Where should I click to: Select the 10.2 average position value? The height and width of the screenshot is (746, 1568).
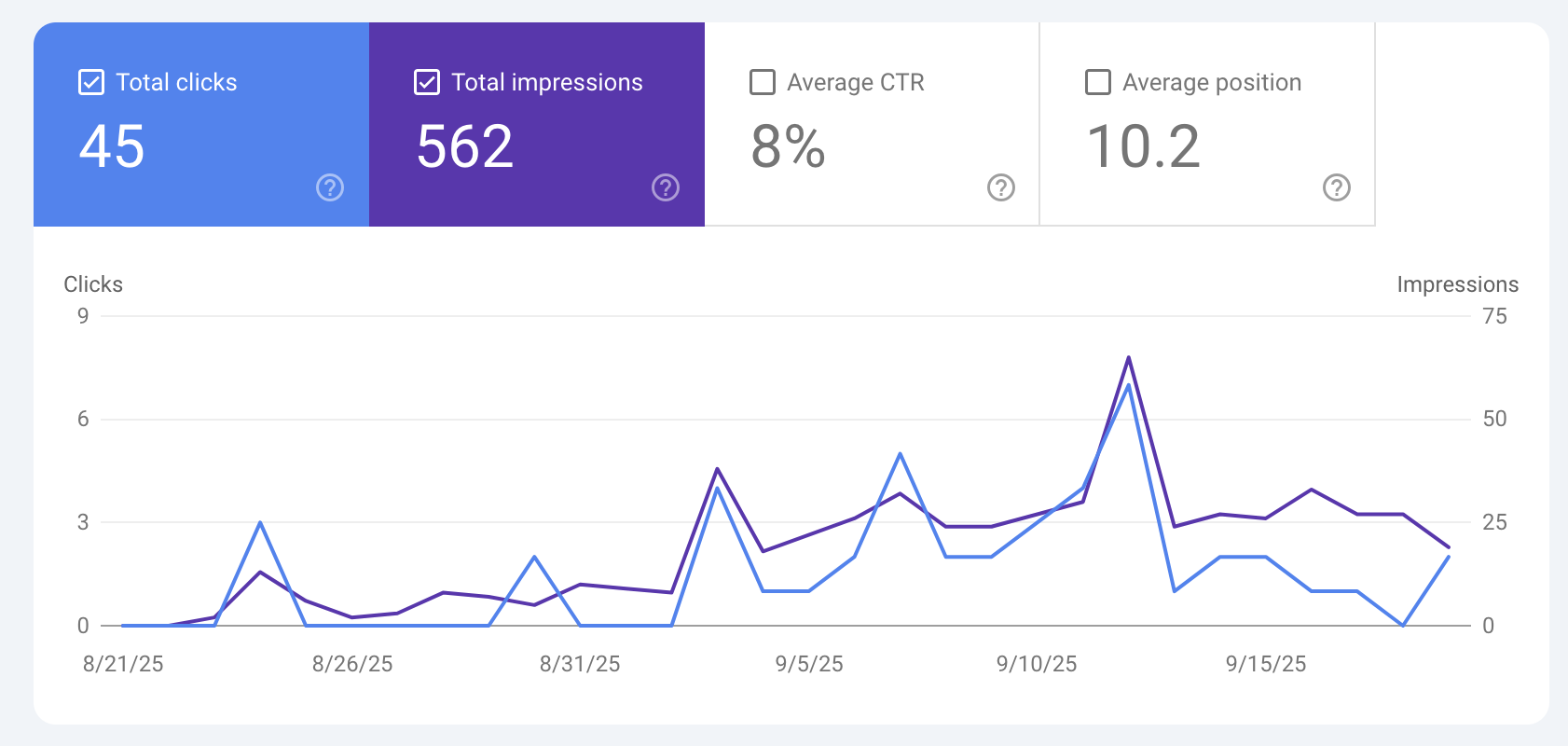[1143, 147]
